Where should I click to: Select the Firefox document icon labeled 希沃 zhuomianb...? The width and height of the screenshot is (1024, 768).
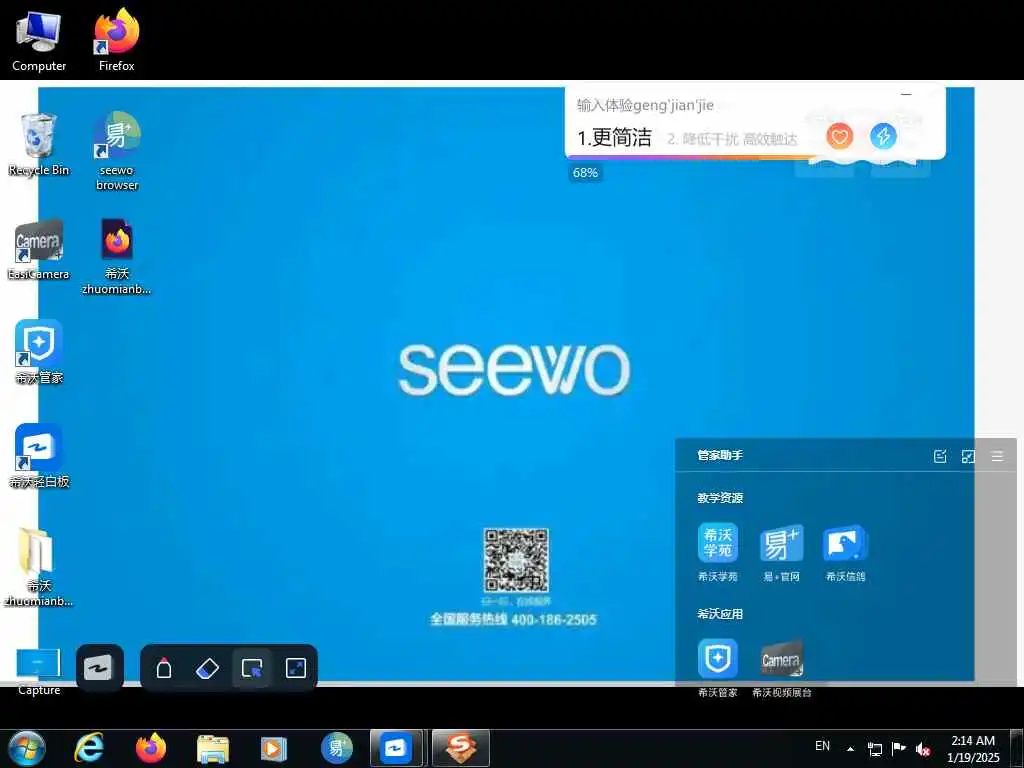point(117,256)
